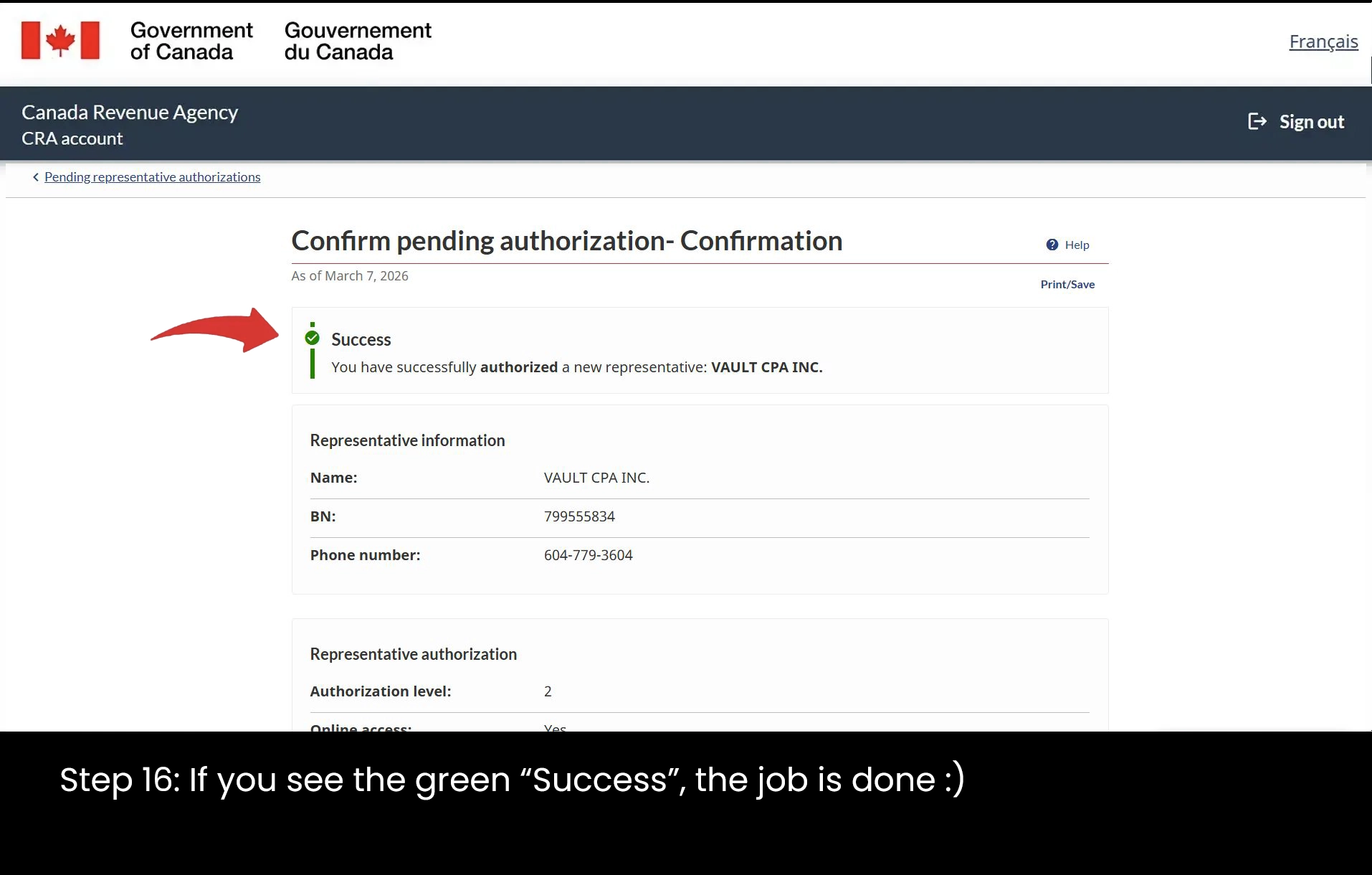Click the Success heading text

pos(361,339)
